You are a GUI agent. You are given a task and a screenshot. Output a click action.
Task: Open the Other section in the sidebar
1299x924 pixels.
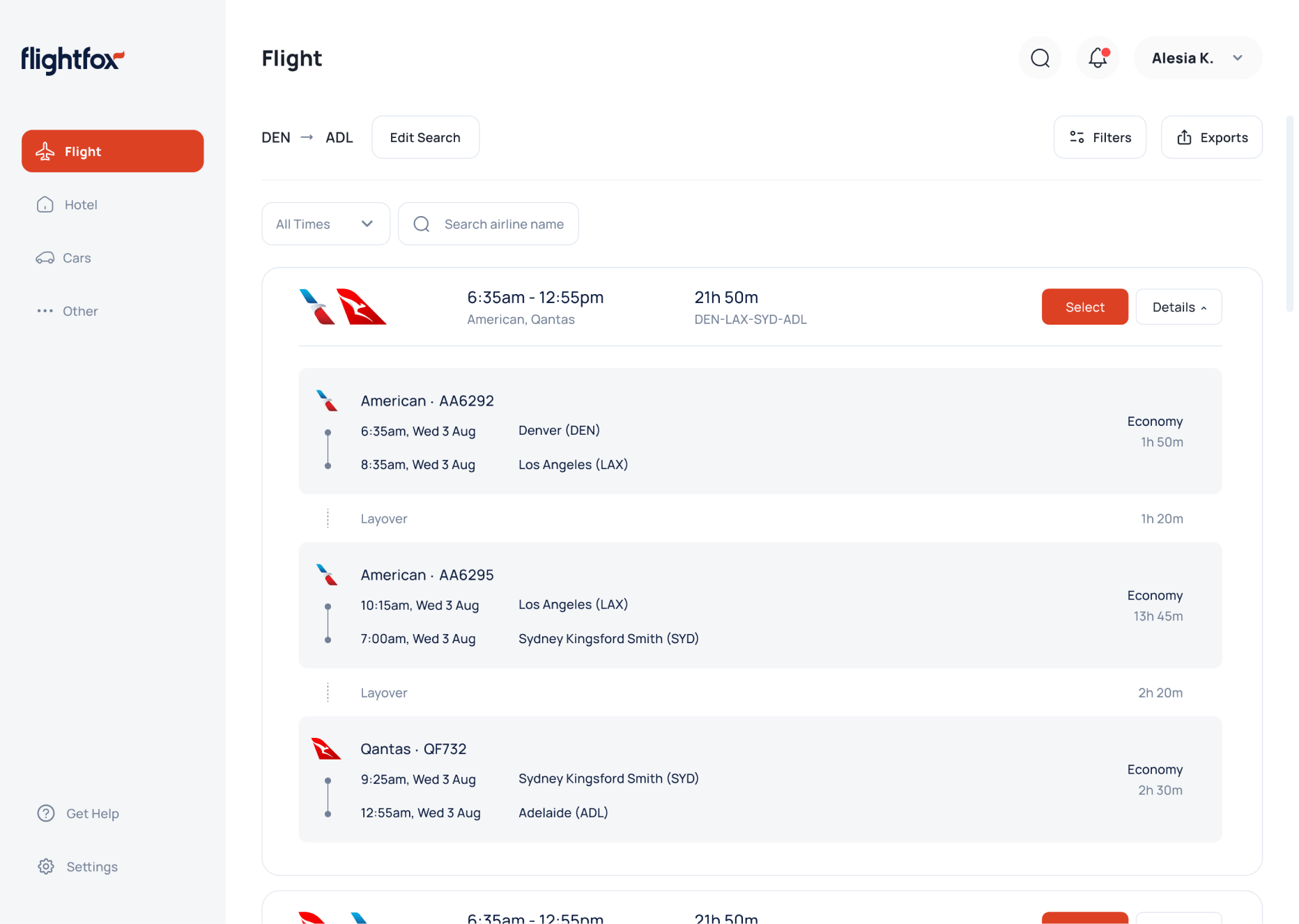pos(45,311)
